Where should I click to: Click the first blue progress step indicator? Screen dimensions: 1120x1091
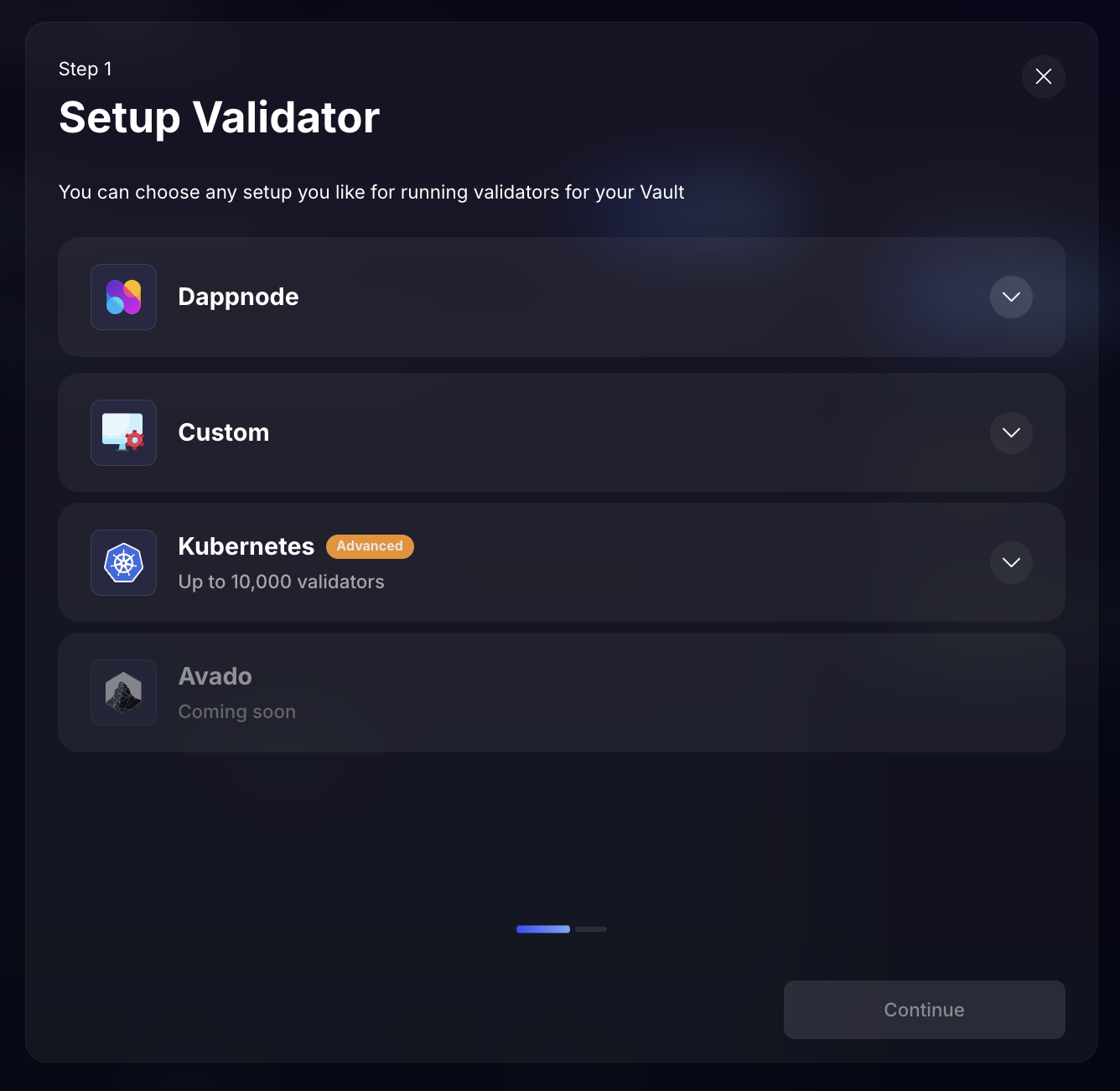[x=543, y=929]
